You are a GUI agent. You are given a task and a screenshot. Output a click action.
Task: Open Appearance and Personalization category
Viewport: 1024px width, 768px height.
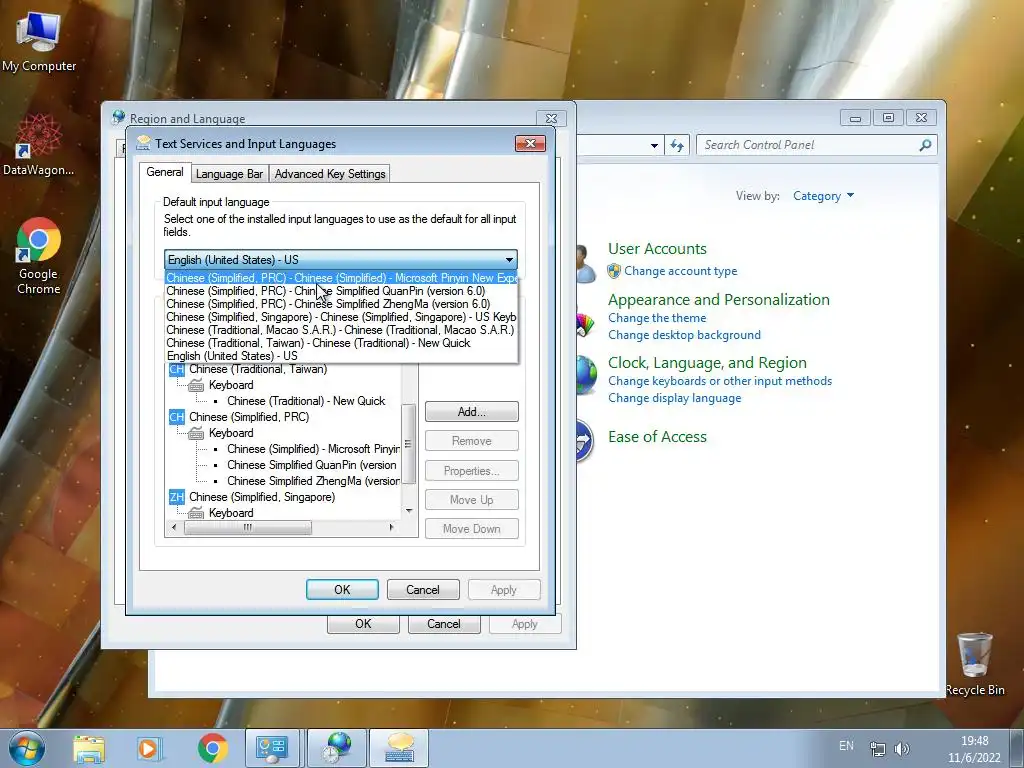718,300
